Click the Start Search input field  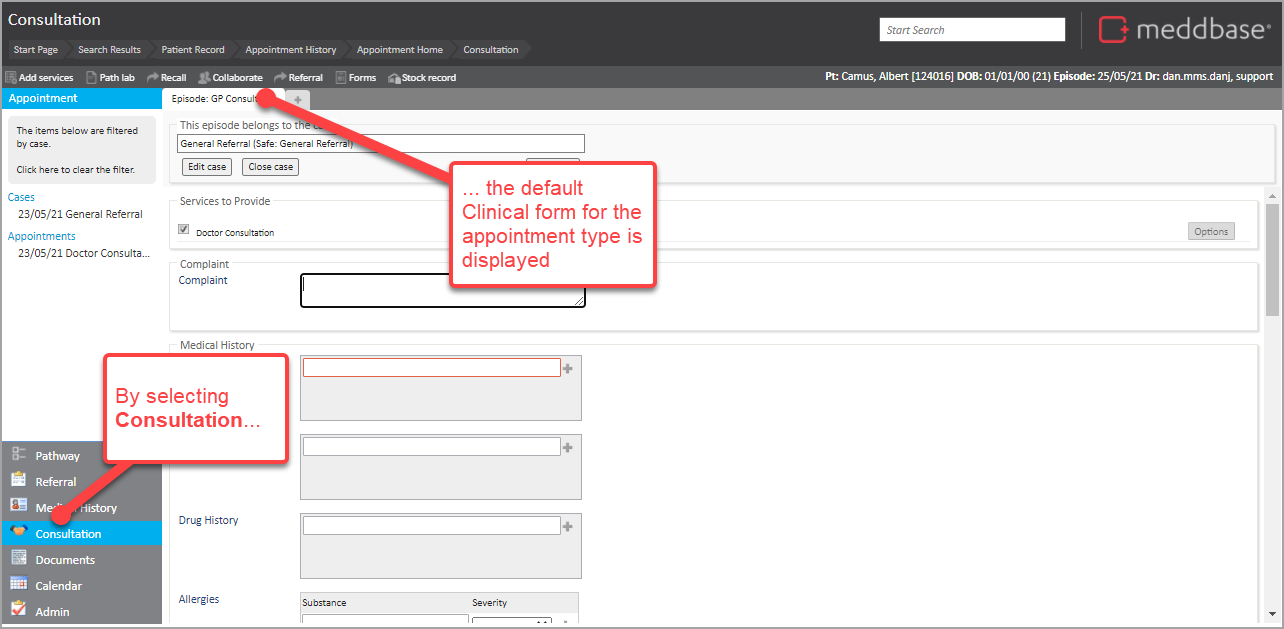click(972, 30)
